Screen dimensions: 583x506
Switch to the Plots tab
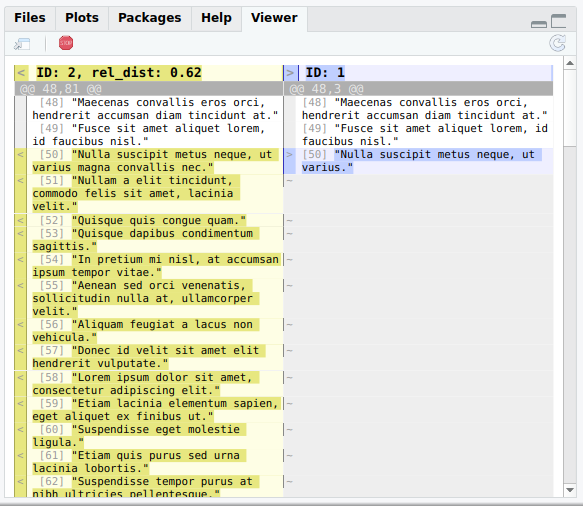tap(82, 17)
